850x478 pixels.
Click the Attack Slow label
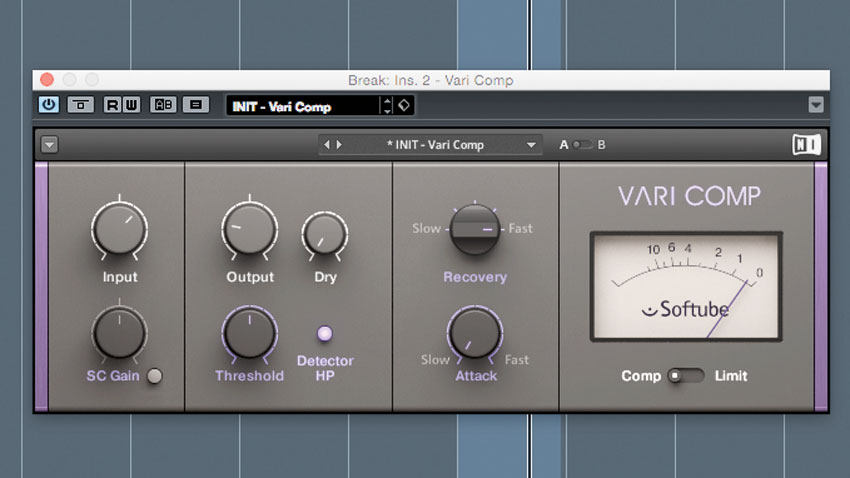click(x=435, y=359)
